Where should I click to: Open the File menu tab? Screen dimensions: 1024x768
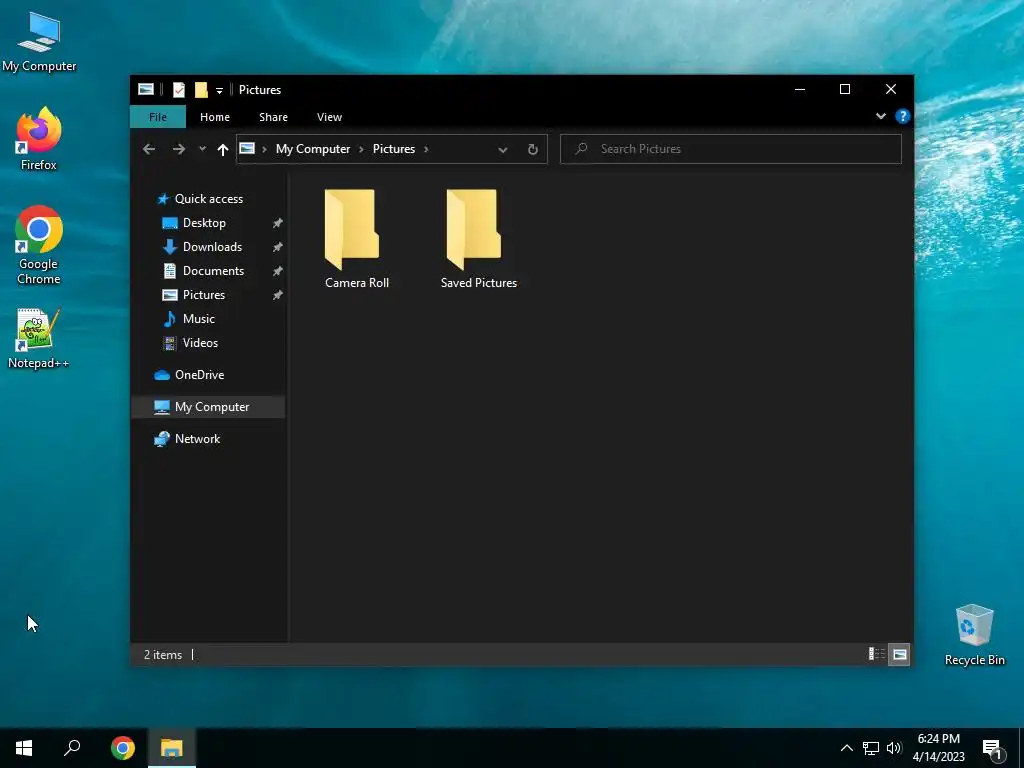click(x=158, y=117)
